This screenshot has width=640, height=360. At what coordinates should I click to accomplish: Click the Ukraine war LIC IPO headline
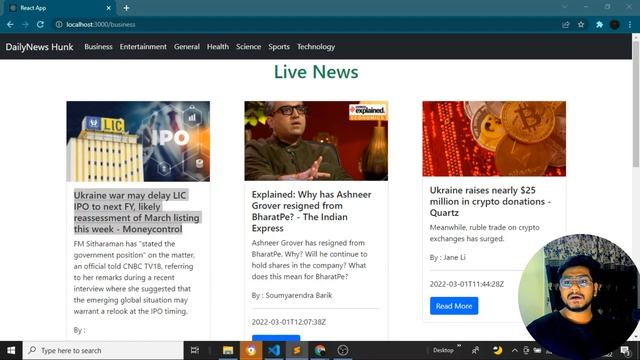(x=137, y=212)
